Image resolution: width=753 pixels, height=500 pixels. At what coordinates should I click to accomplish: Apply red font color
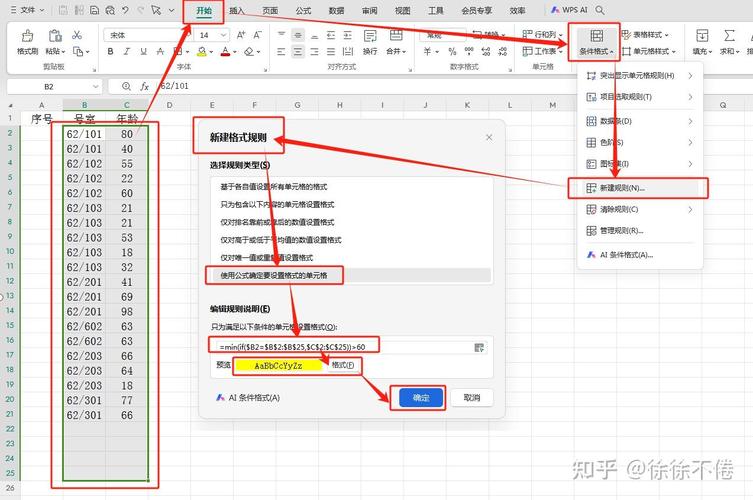coord(225,51)
